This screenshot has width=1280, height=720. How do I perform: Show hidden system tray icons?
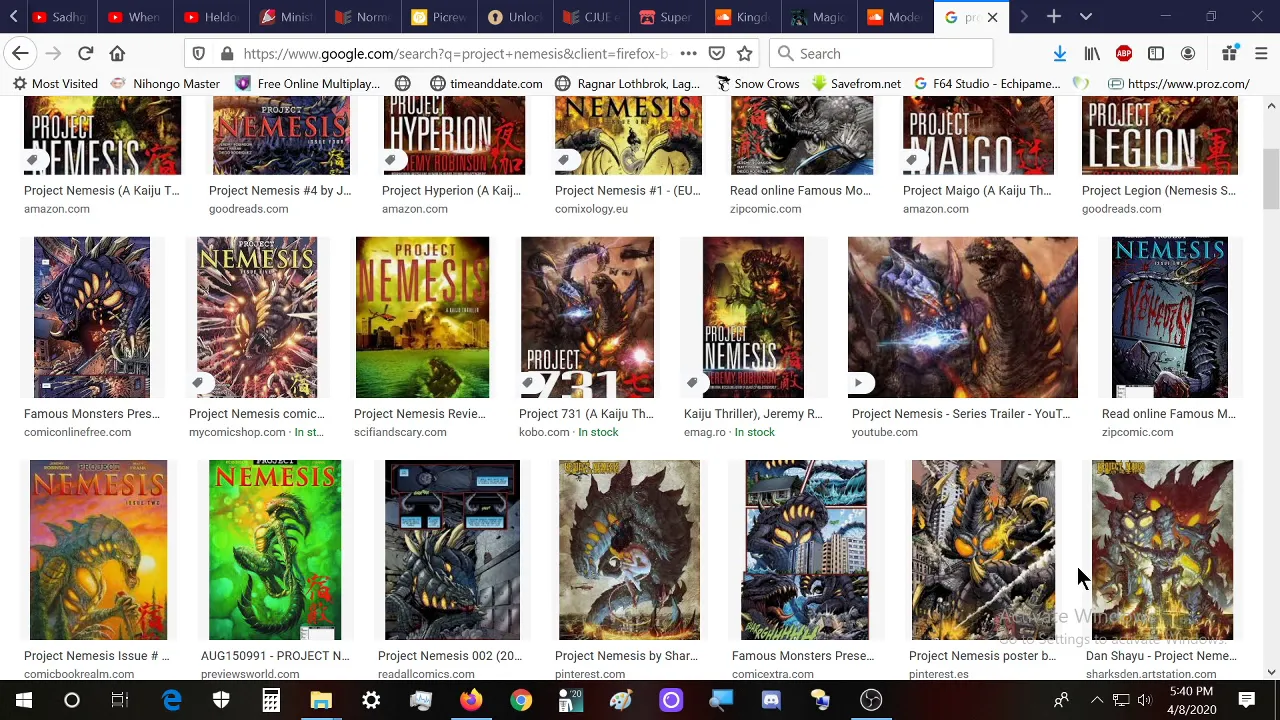click(1097, 700)
